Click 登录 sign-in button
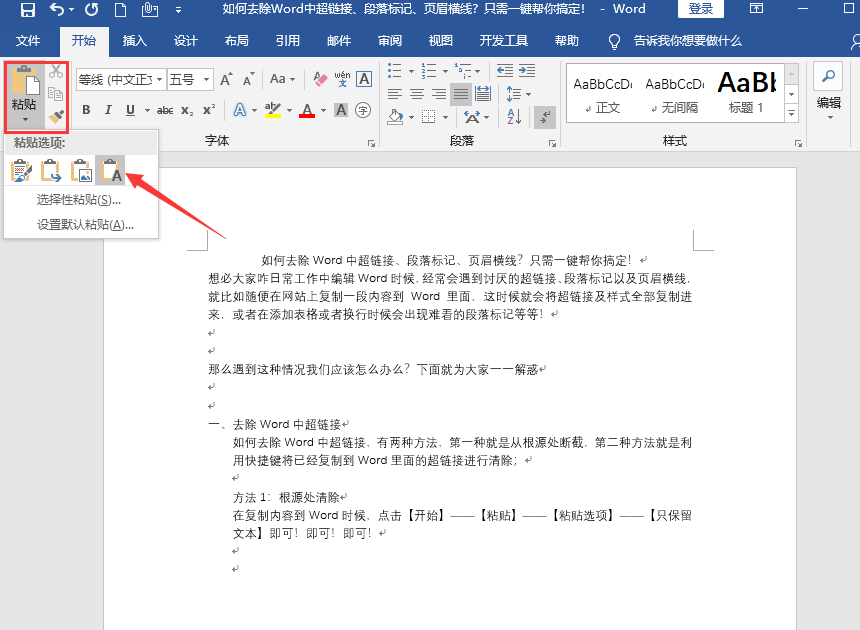The image size is (860, 630). 700,9
